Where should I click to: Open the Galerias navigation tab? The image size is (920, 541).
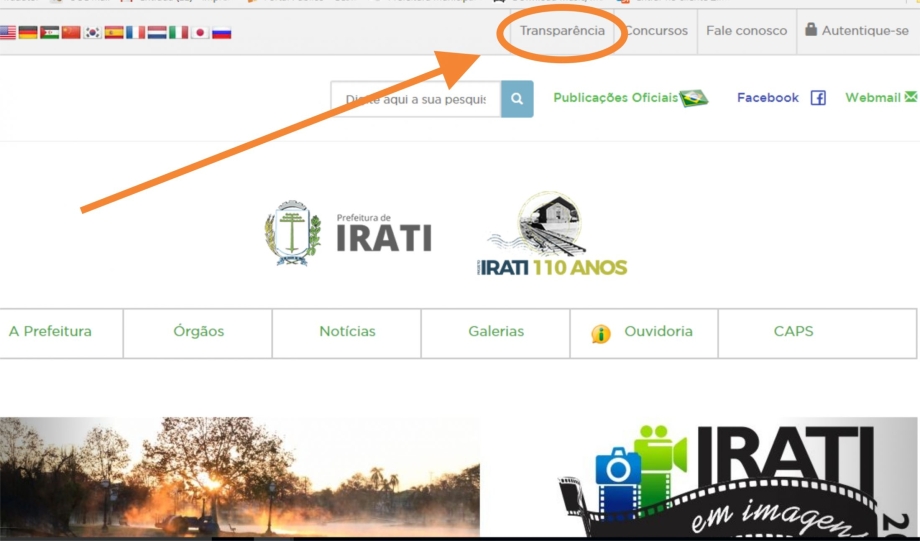click(496, 332)
